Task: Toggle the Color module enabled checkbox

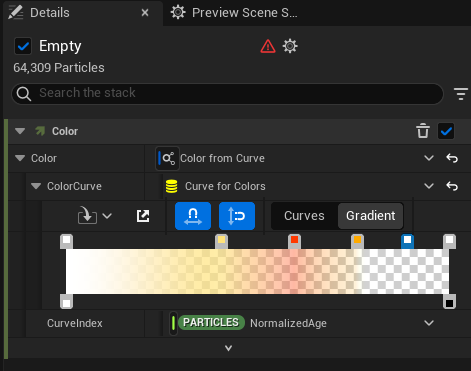Action: [446, 131]
